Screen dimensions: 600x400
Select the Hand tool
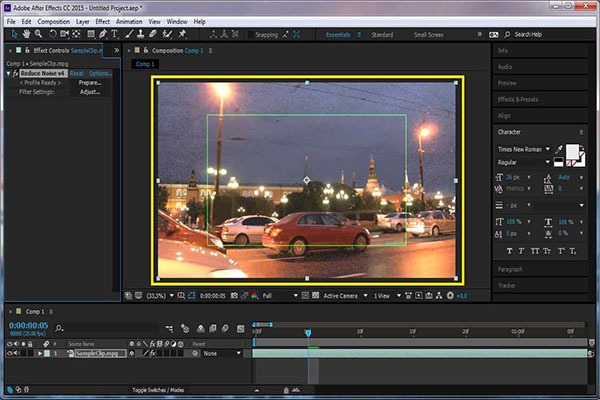click(26, 34)
